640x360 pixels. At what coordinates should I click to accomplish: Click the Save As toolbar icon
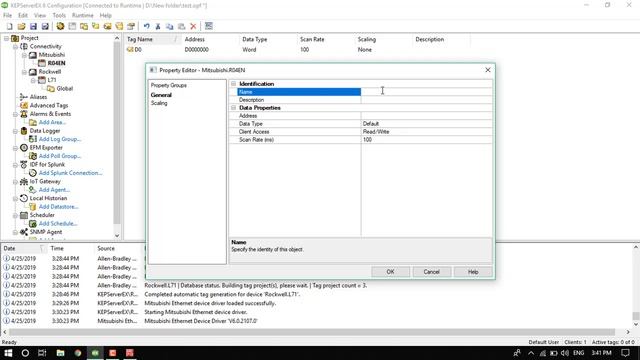45,26
